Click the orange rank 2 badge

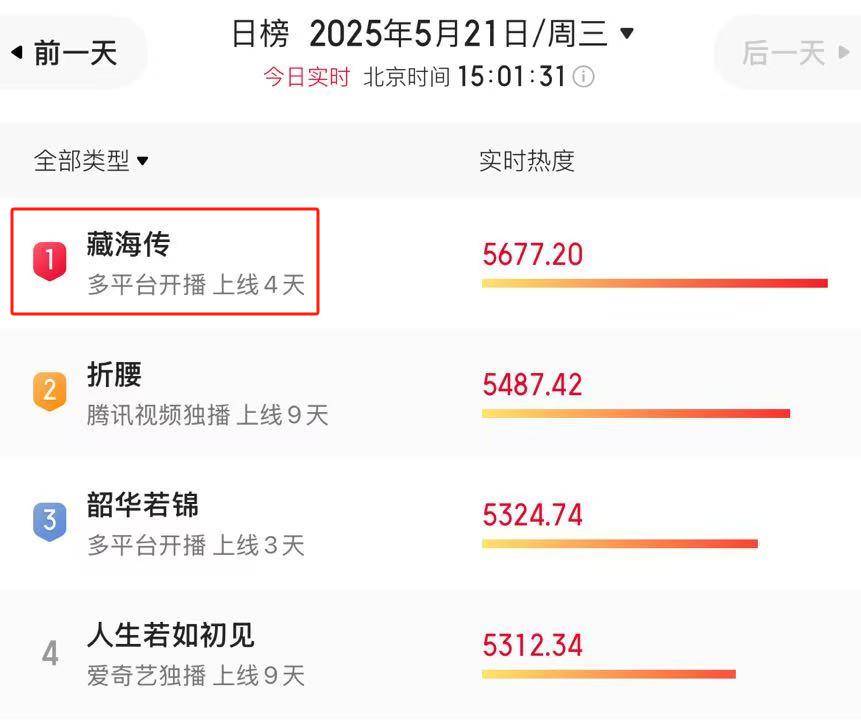pyautogui.click(x=49, y=391)
